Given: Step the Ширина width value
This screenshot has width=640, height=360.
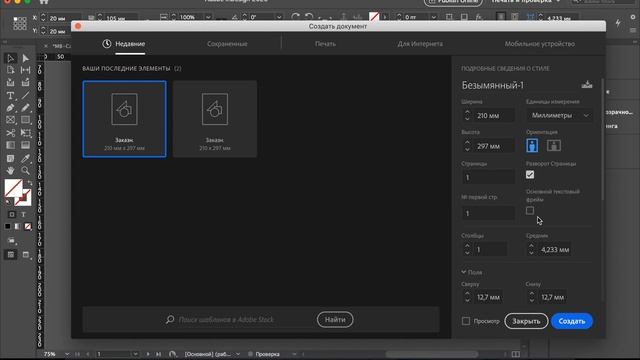Looking at the screenshot, I should (x=467, y=116).
